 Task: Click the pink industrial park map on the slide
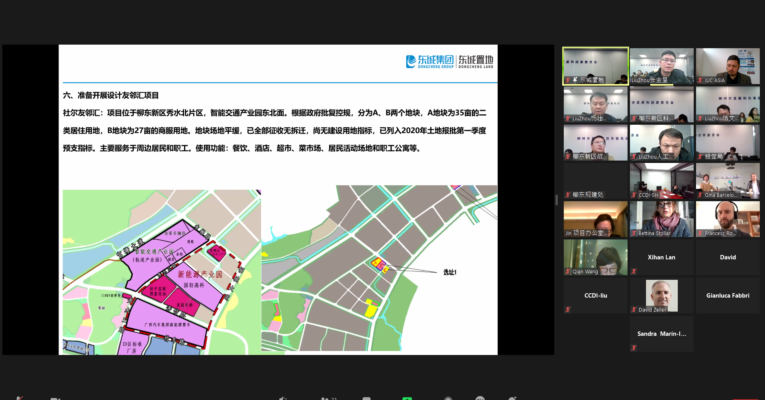(x=161, y=272)
